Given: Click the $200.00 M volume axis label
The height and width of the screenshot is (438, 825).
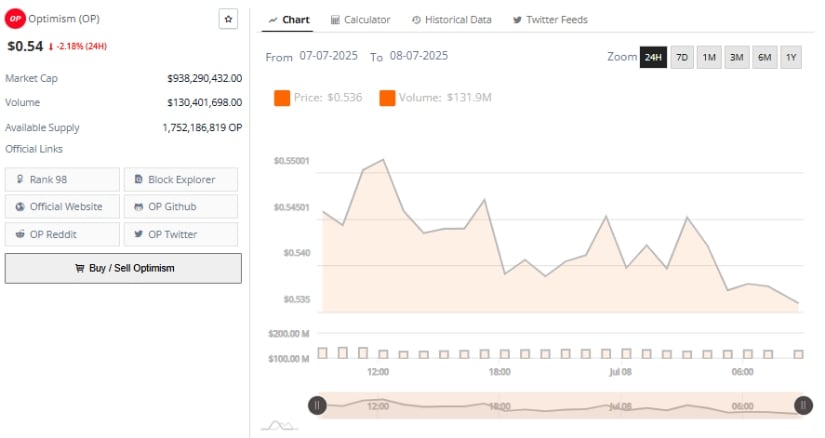Looking at the screenshot, I should tap(288, 334).
